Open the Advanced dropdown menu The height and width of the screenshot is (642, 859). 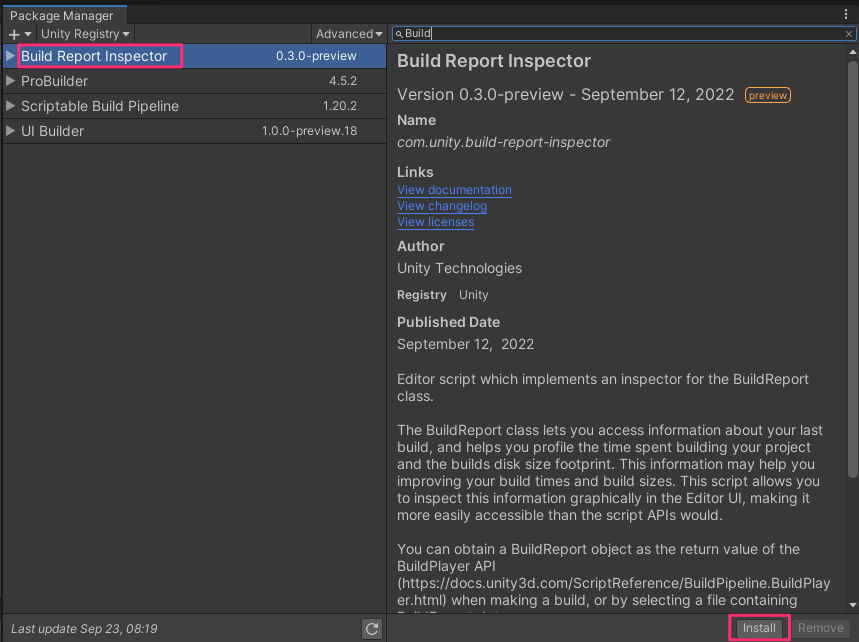click(x=348, y=34)
